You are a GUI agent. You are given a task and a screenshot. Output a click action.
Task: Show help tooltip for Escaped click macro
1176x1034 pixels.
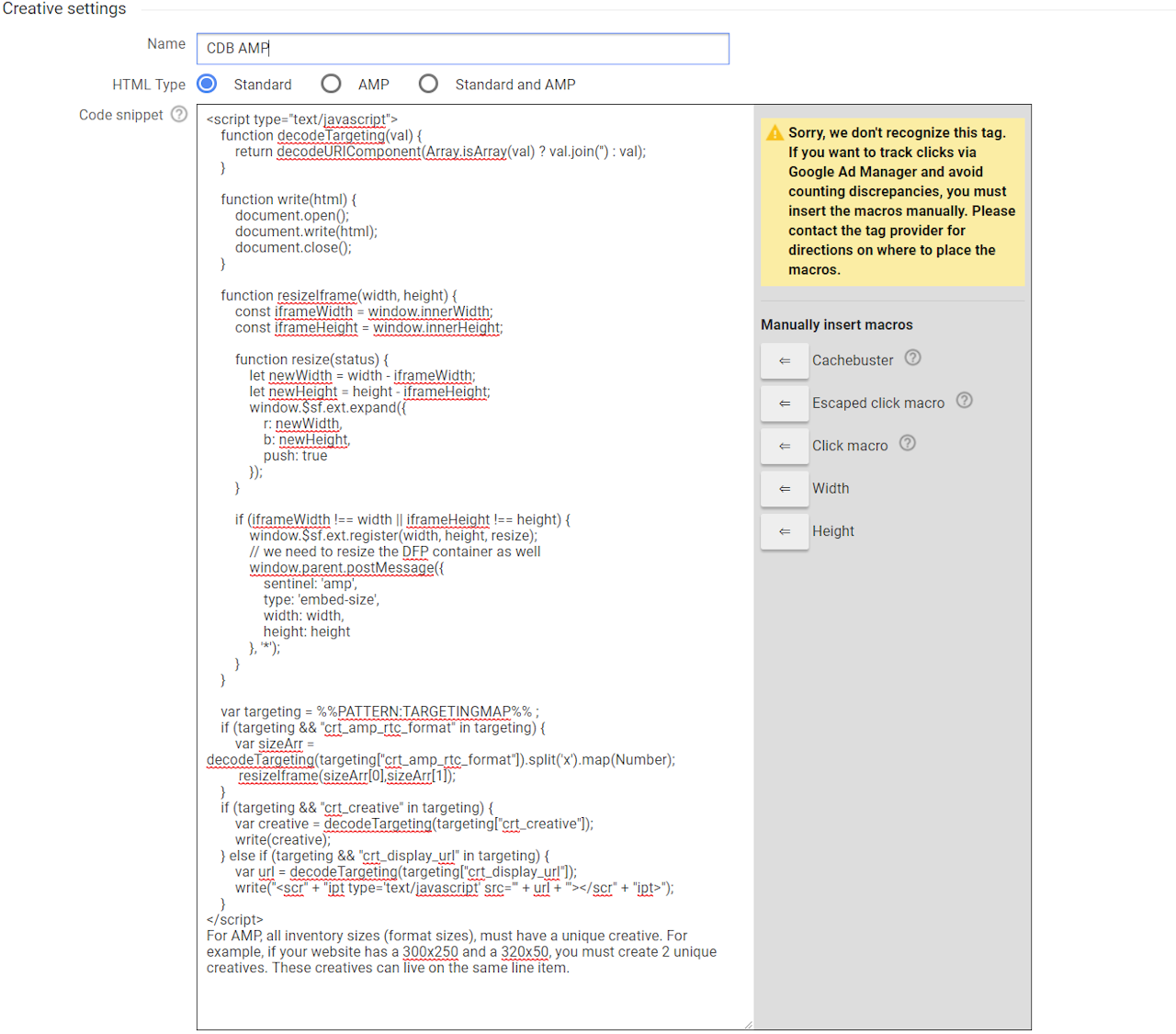964,400
